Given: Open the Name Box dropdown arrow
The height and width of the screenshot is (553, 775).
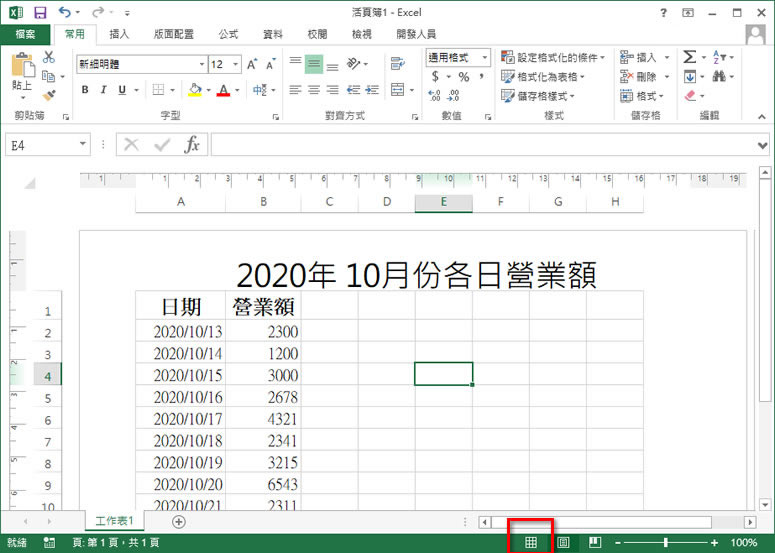Looking at the screenshot, I should click(83, 144).
